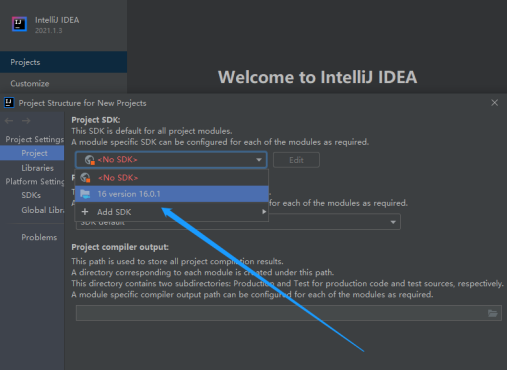Viewport: 508px width, 370px height.
Task: Click the folder icon of 16 version entry
Action: point(85,194)
